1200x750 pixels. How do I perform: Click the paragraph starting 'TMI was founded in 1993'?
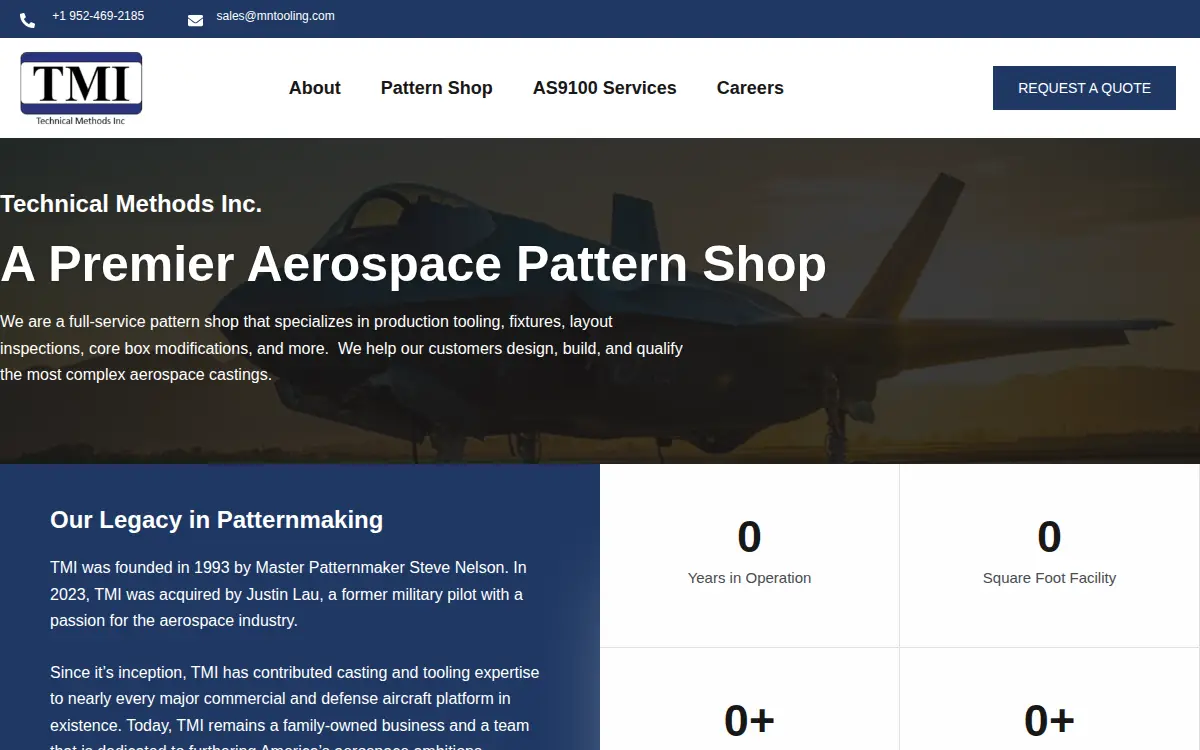(x=289, y=594)
